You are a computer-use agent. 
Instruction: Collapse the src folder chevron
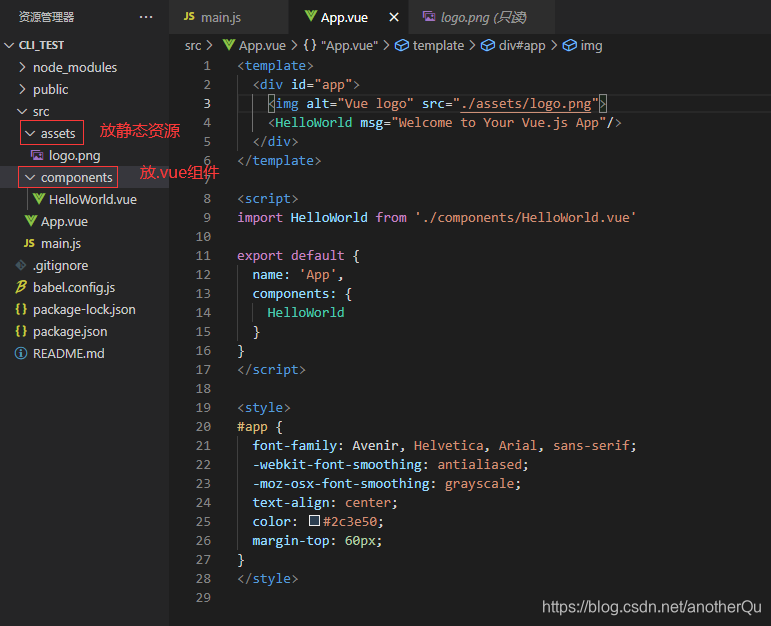22,111
